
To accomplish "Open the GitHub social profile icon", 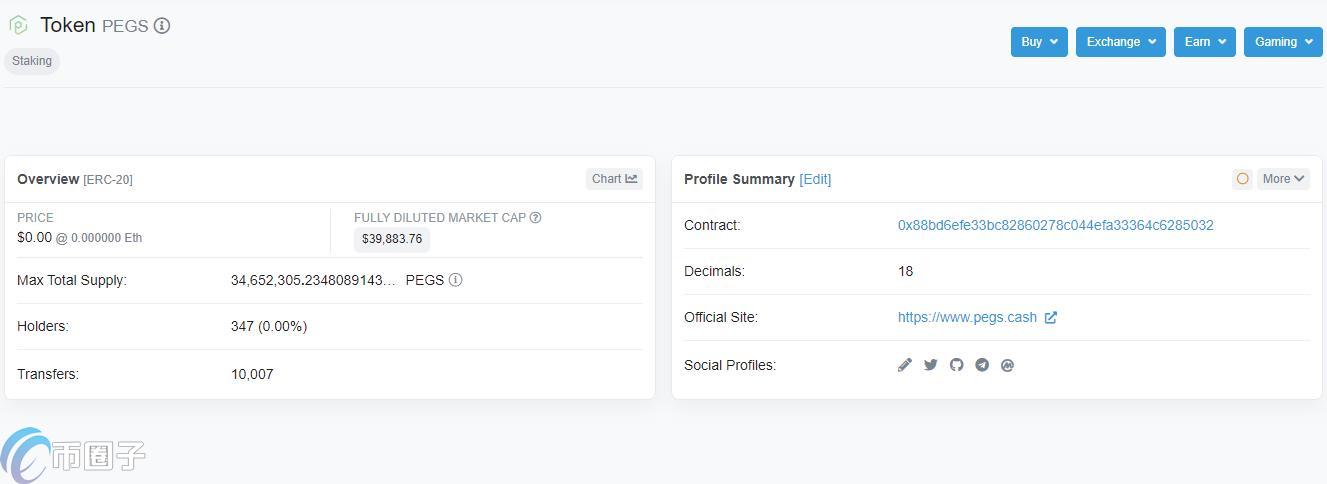I will tap(957, 365).
